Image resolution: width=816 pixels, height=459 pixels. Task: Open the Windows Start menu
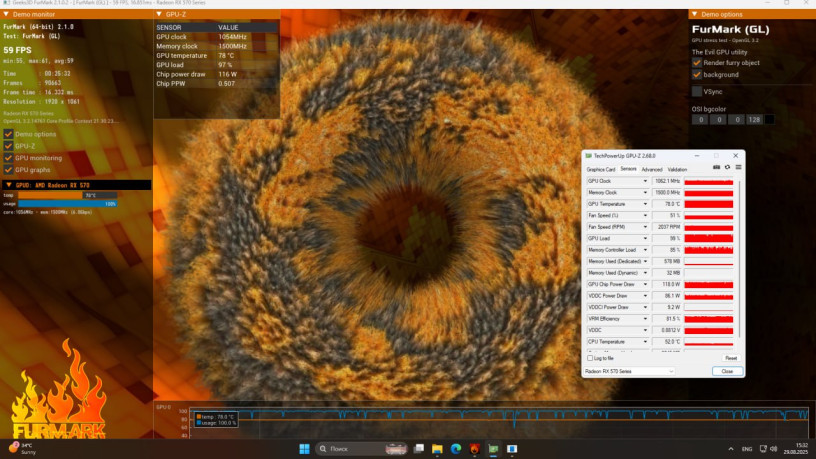click(304, 449)
